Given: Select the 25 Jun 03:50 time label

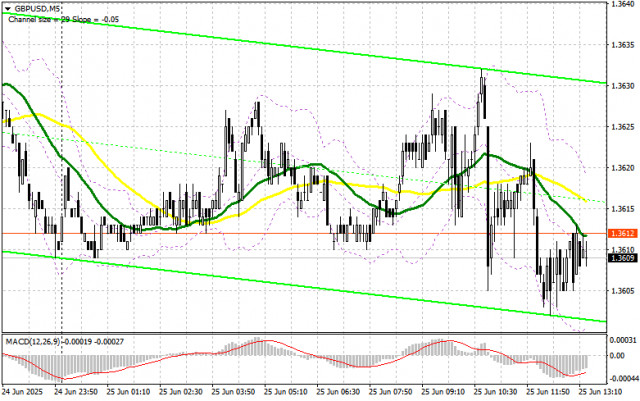Looking at the screenshot, I should [233, 392].
